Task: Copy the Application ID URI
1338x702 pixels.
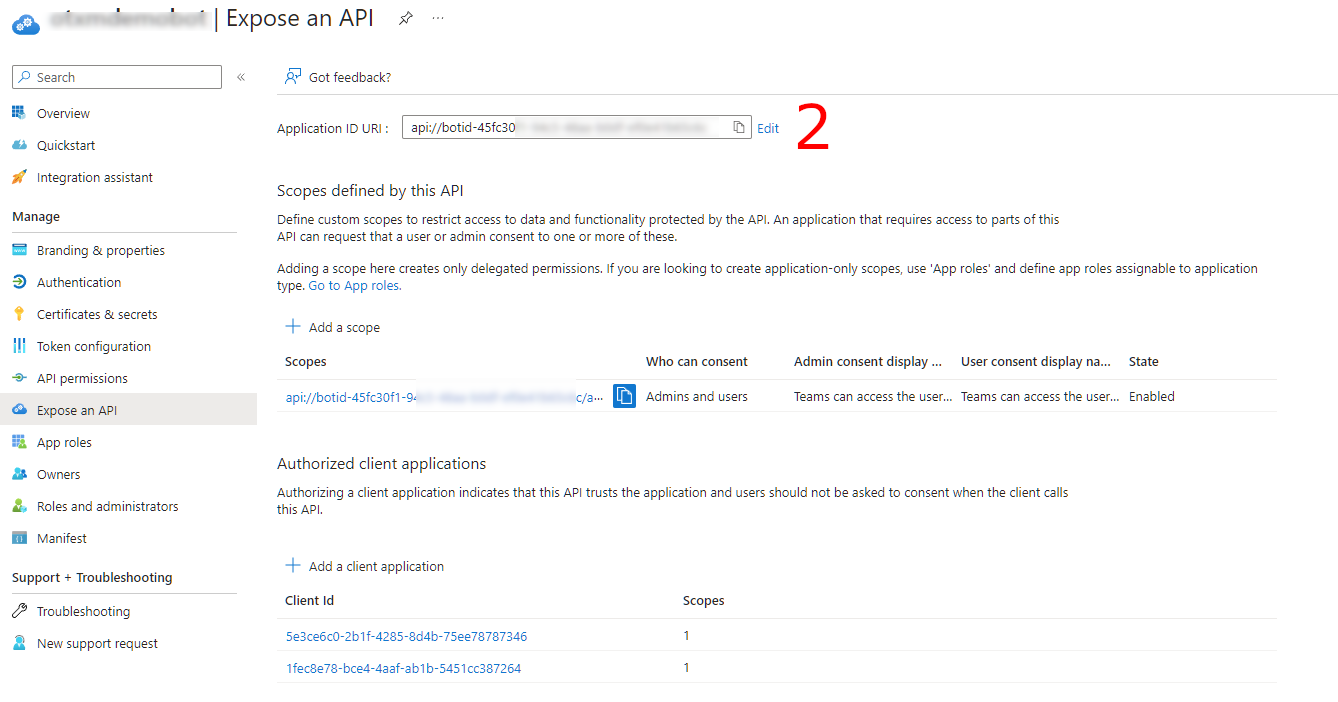Action: coord(737,127)
